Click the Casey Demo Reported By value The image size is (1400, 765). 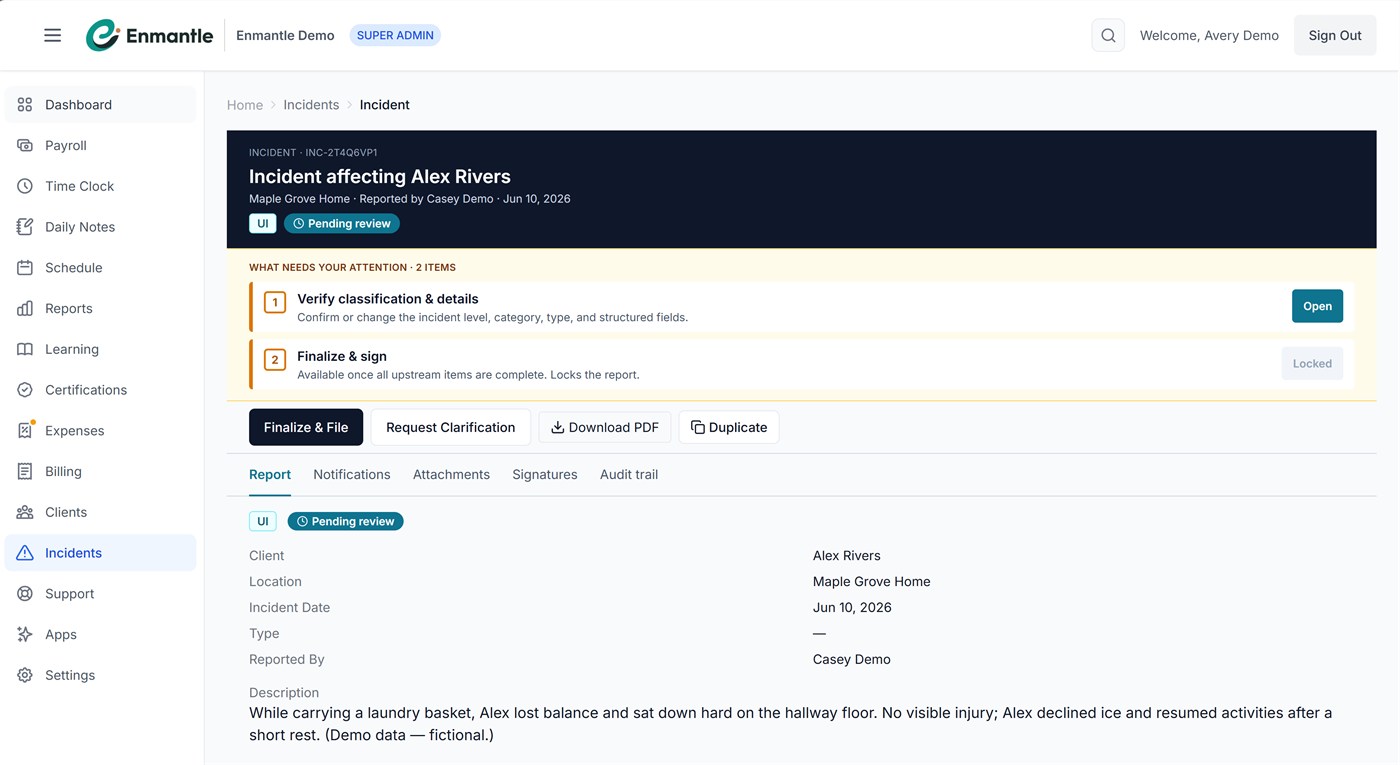tap(852, 659)
